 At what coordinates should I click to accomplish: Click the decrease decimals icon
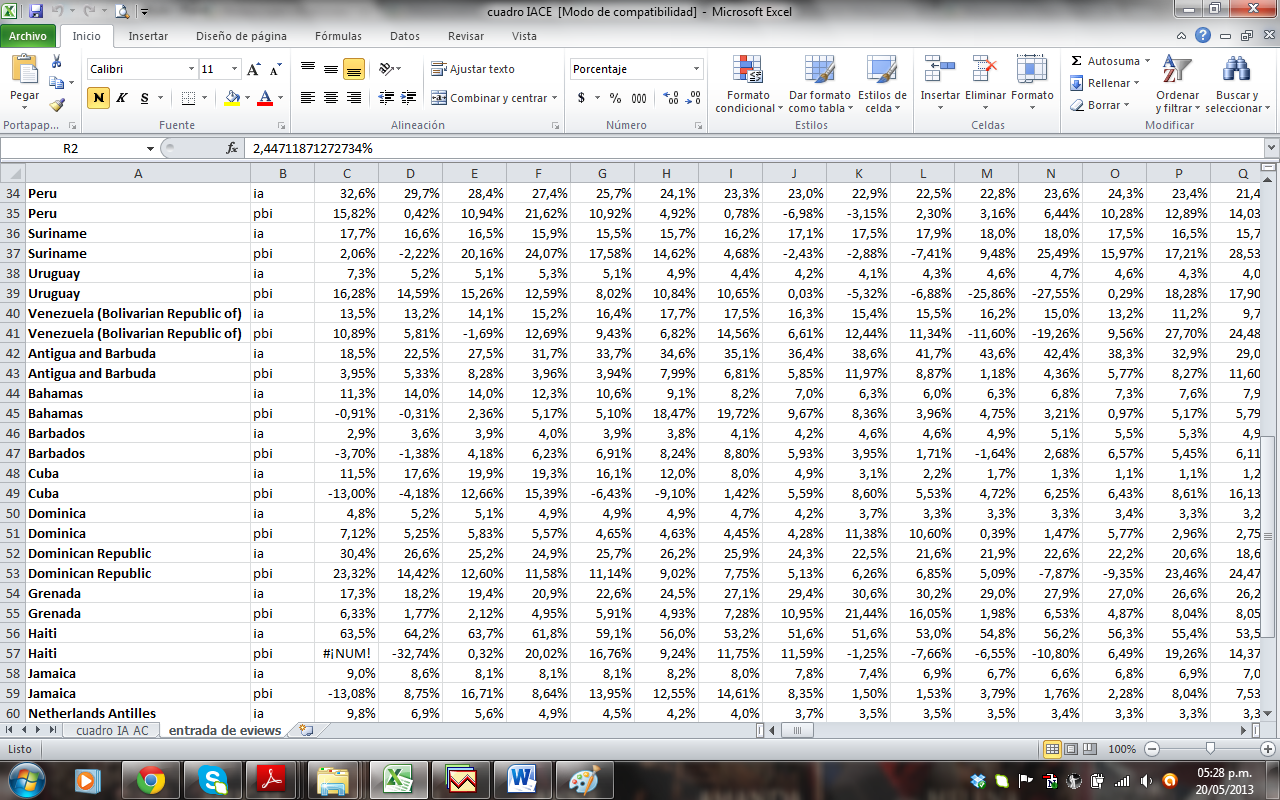tap(693, 98)
